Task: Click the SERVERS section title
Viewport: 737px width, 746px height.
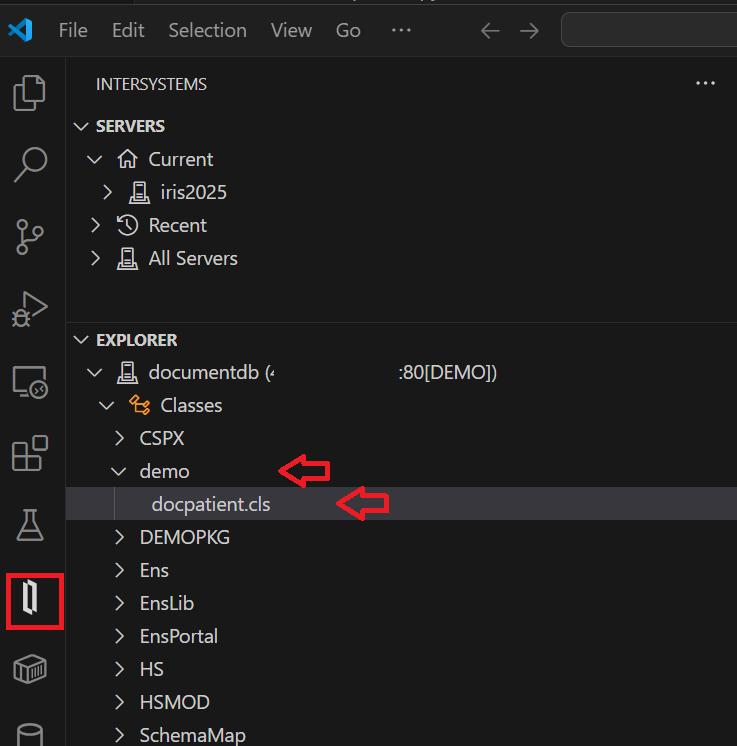Action: (130, 126)
